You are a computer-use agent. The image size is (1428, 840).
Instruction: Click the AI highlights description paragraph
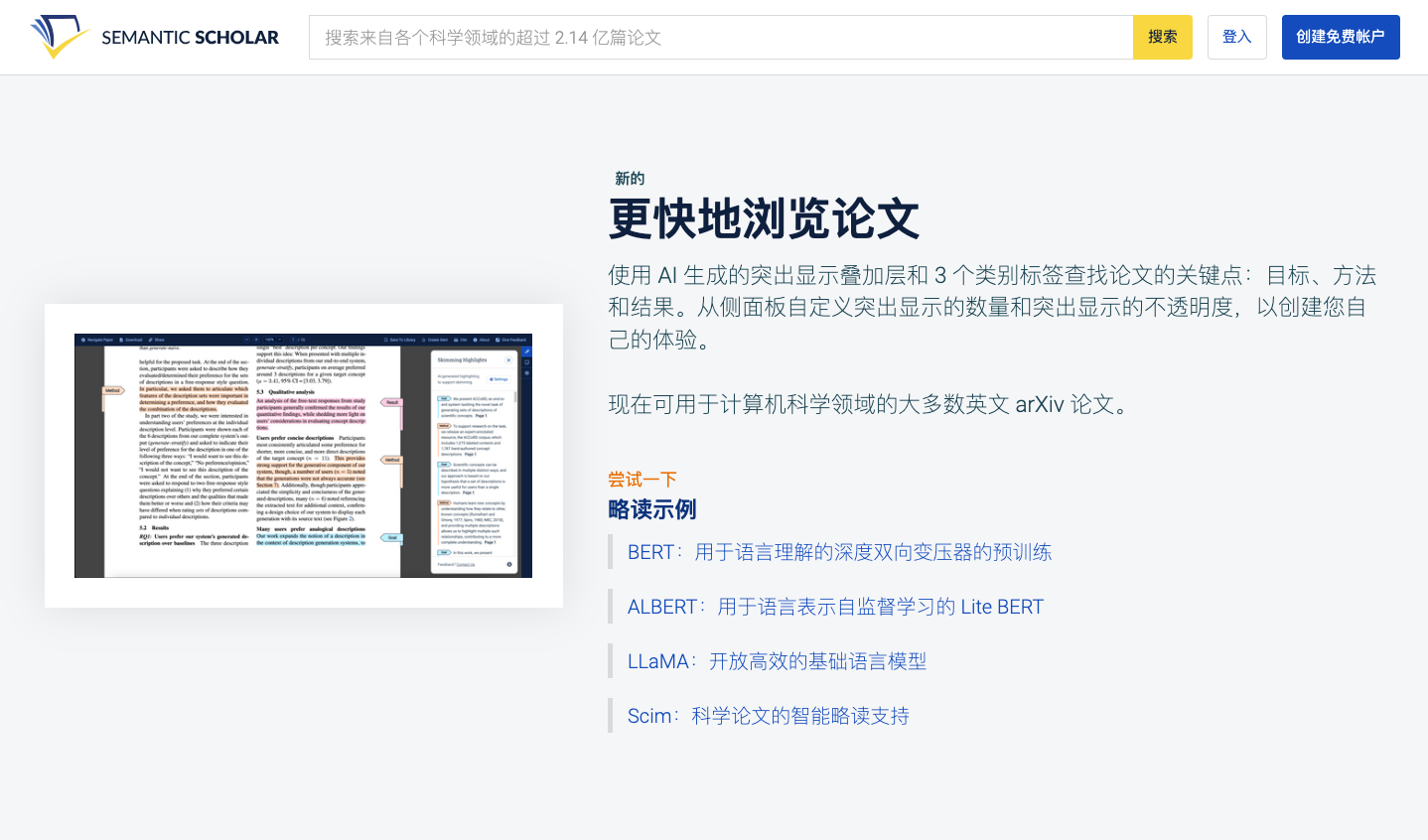click(x=993, y=307)
